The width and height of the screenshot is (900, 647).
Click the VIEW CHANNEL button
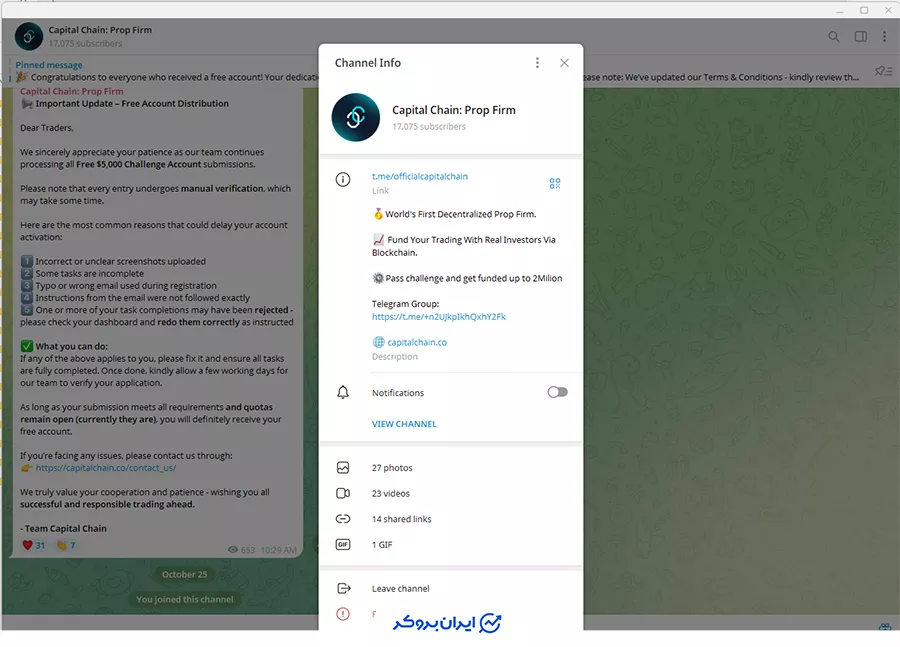(x=404, y=424)
